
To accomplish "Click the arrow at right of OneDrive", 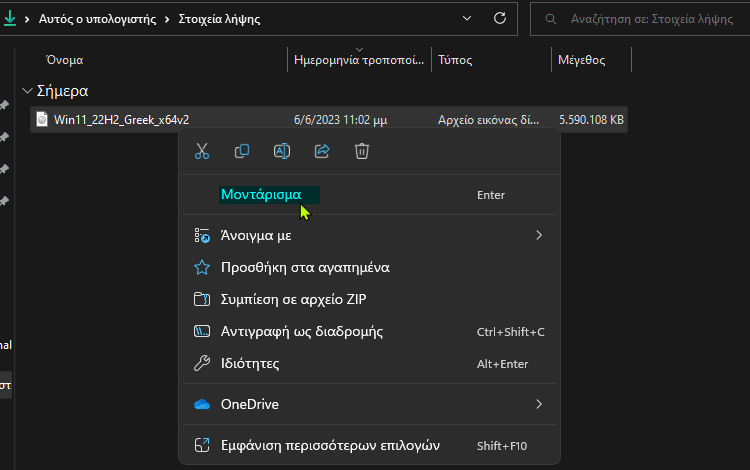I will [x=539, y=404].
